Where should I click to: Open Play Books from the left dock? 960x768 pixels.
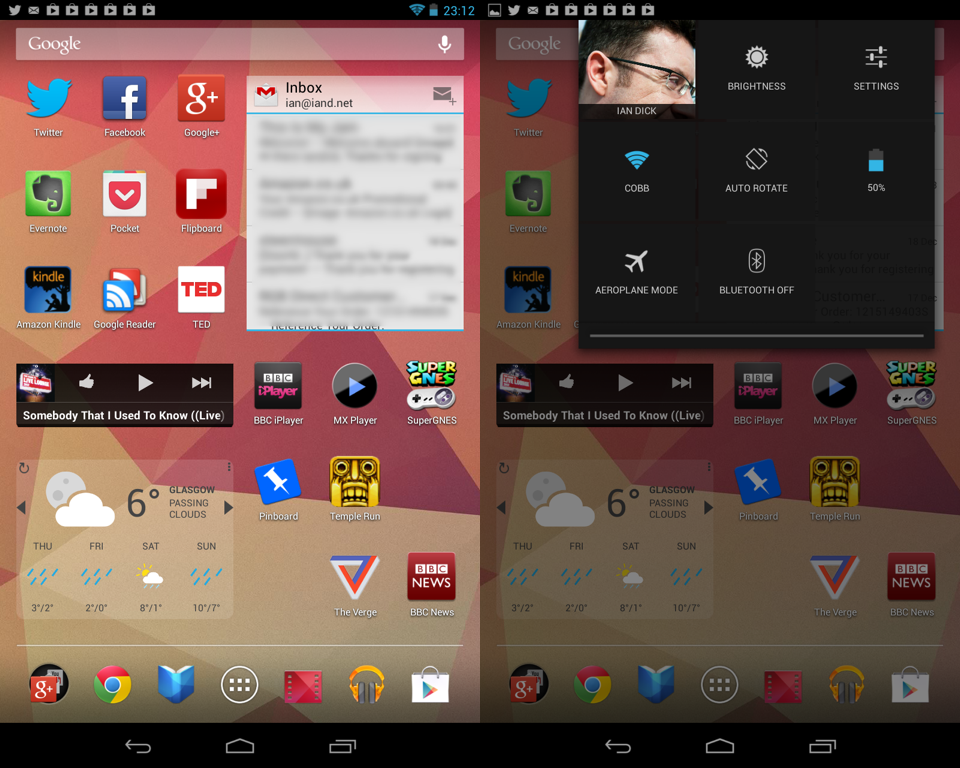(176, 684)
